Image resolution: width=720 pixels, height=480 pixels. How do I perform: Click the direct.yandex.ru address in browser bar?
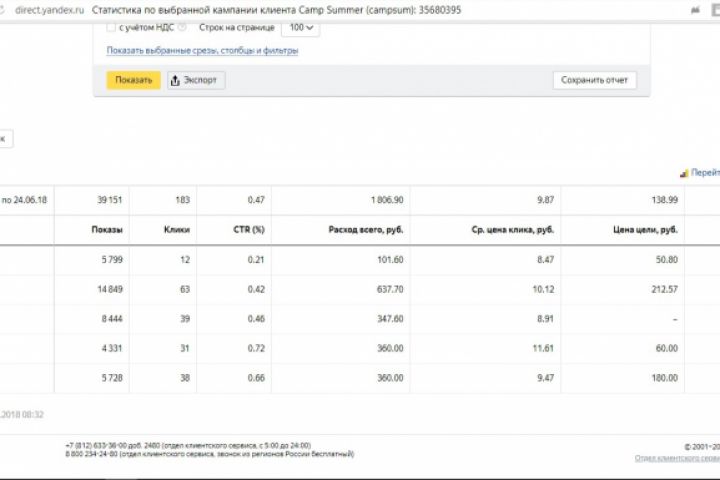click(x=50, y=10)
